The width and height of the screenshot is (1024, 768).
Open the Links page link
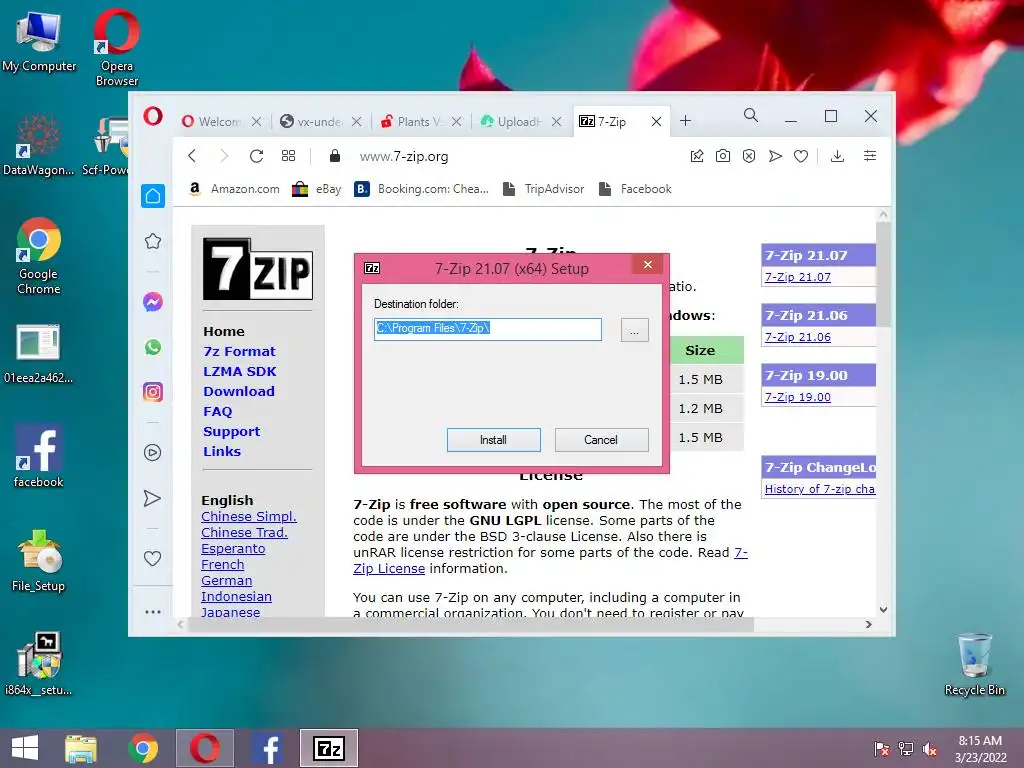pyautogui.click(x=222, y=451)
